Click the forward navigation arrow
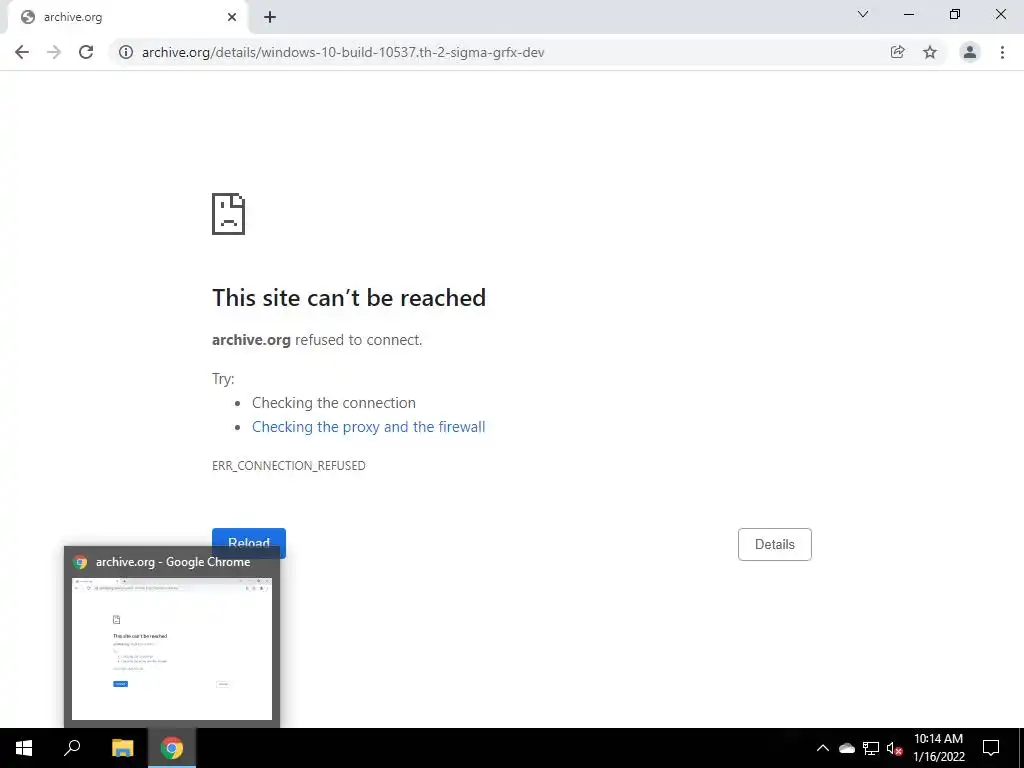Viewport: 1024px width, 768px height. click(x=54, y=52)
